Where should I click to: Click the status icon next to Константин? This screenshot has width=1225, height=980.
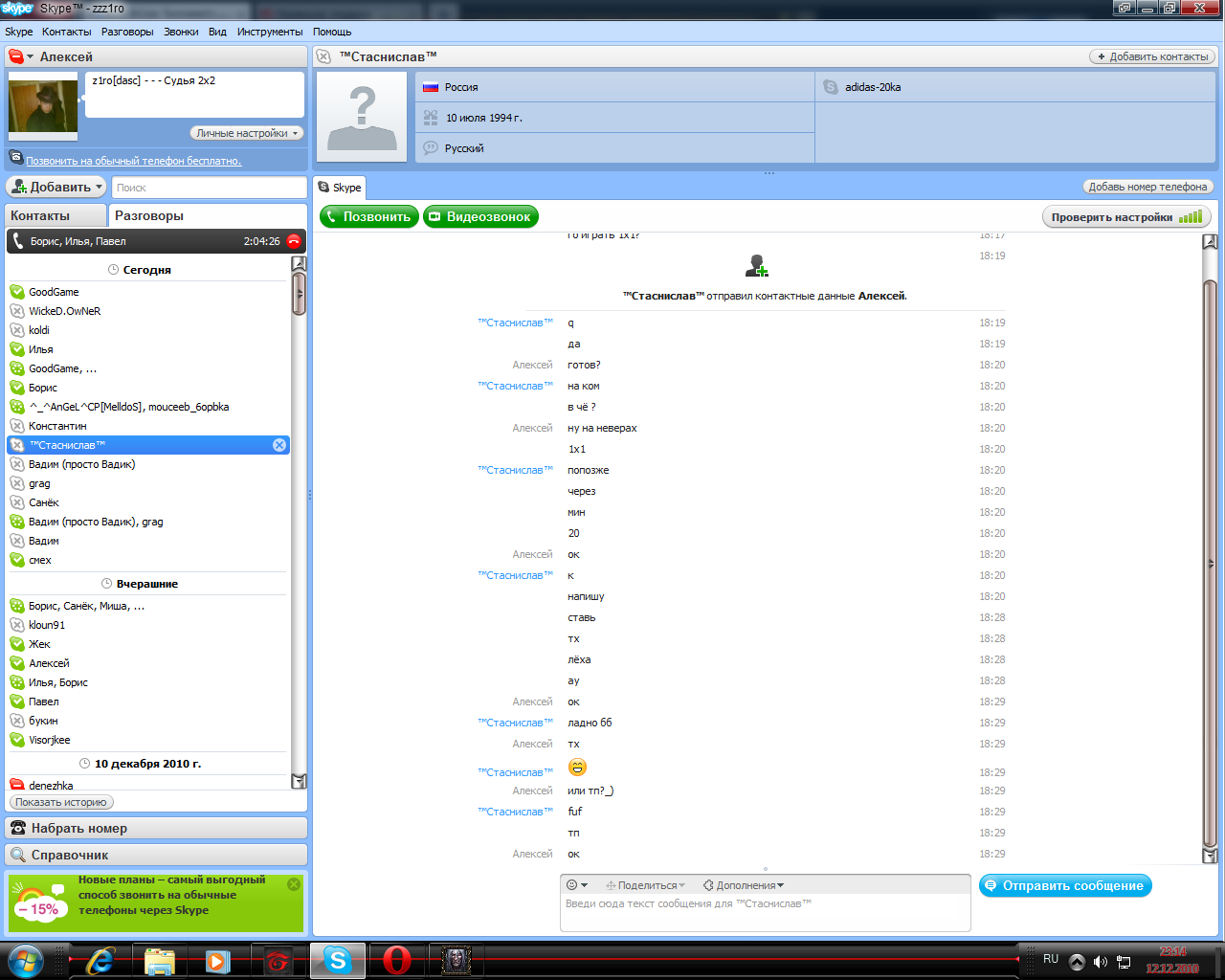click(17, 426)
